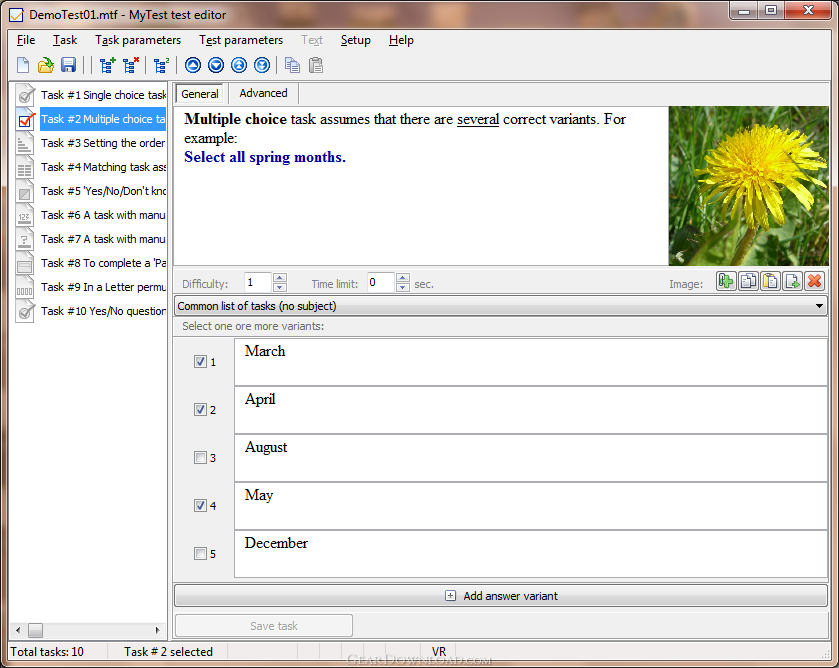Click the New test file icon
The width and height of the screenshot is (839, 668).
pos(23,65)
